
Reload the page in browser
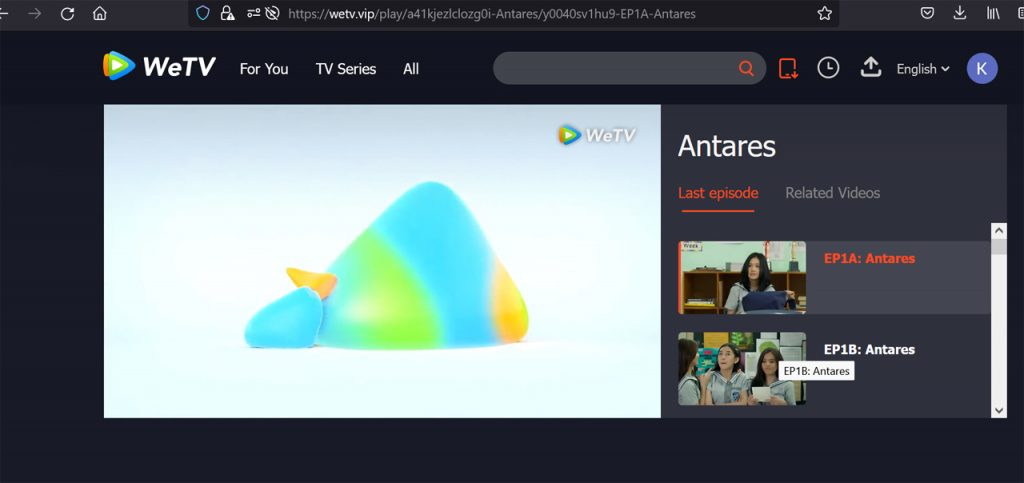(67, 13)
